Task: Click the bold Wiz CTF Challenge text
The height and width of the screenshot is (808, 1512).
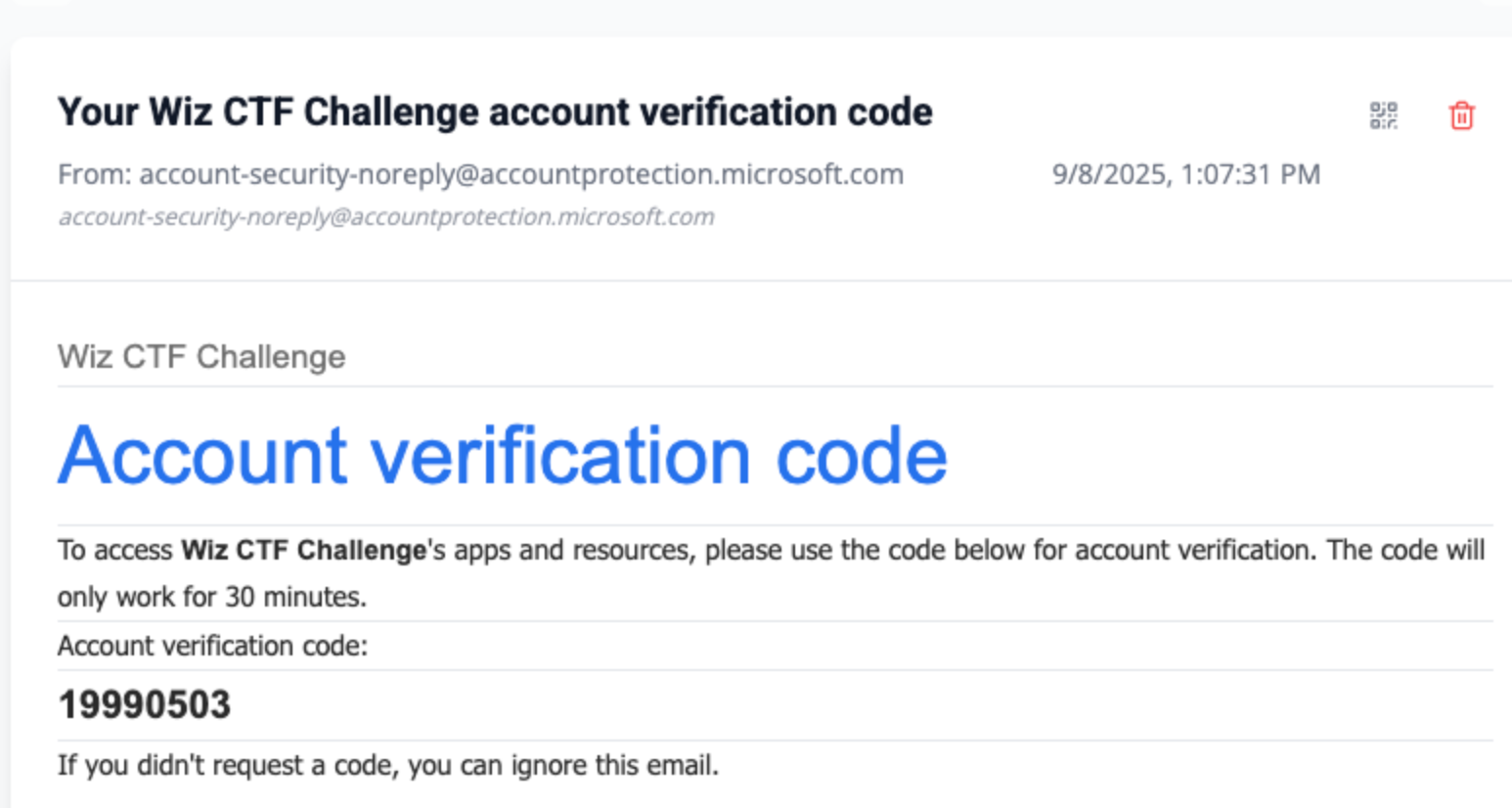Action: 303,550
